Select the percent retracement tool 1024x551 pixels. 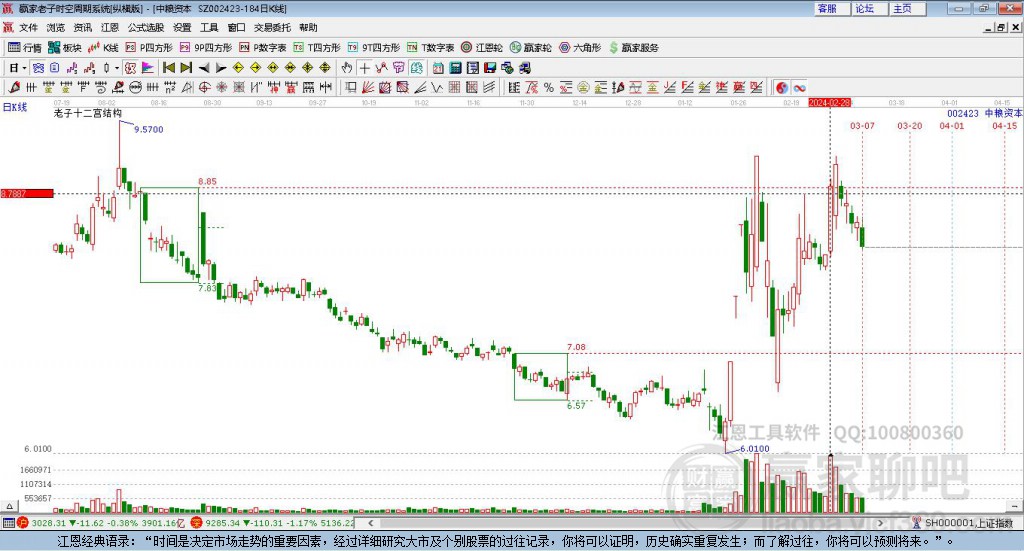click(549, 87)
